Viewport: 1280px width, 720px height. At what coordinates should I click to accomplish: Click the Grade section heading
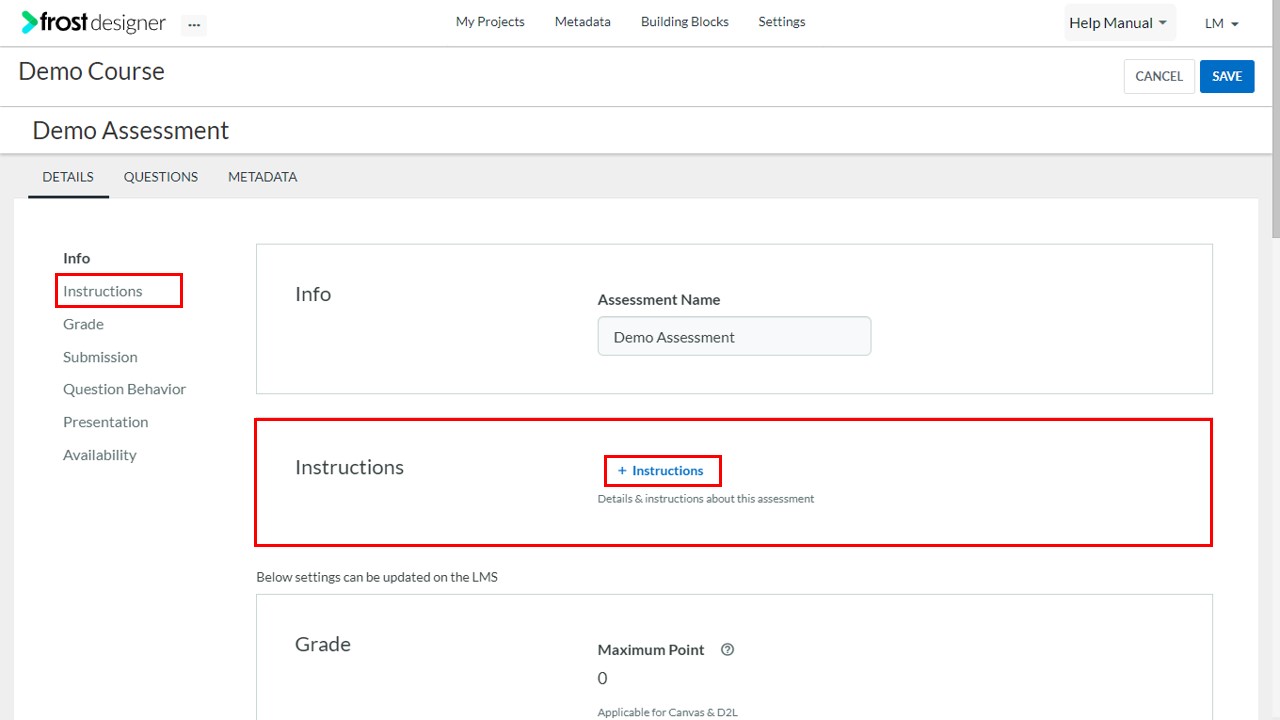(323, 644)
